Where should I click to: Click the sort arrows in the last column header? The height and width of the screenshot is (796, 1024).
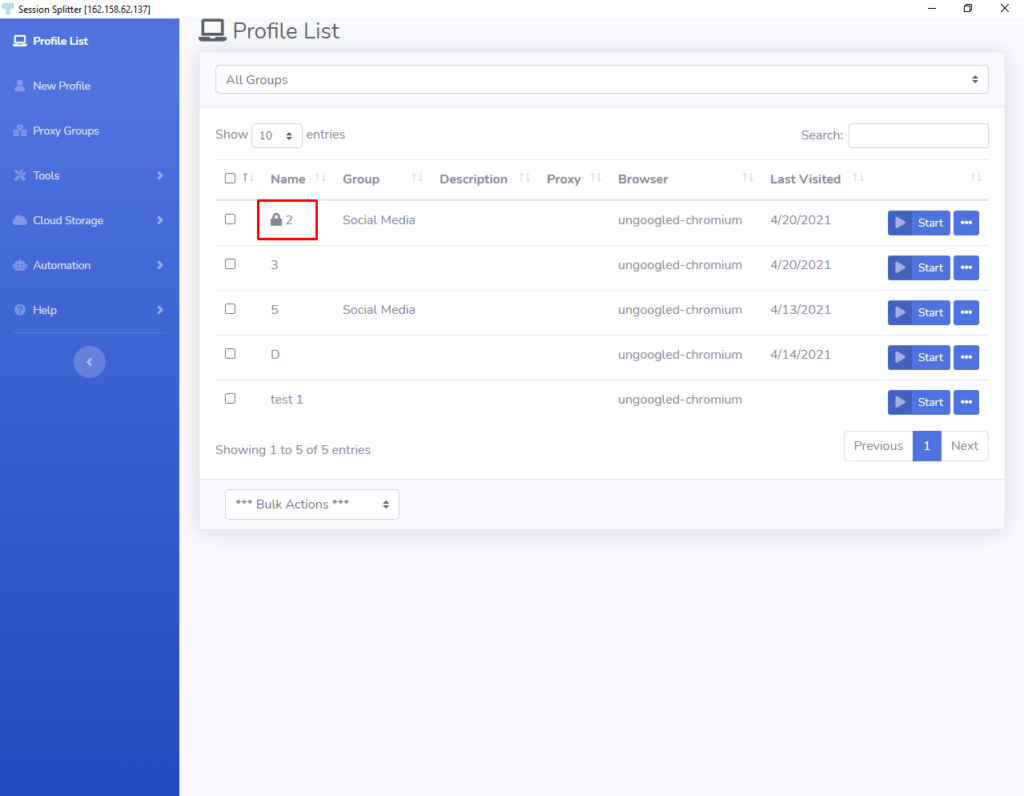coord(976,178)
